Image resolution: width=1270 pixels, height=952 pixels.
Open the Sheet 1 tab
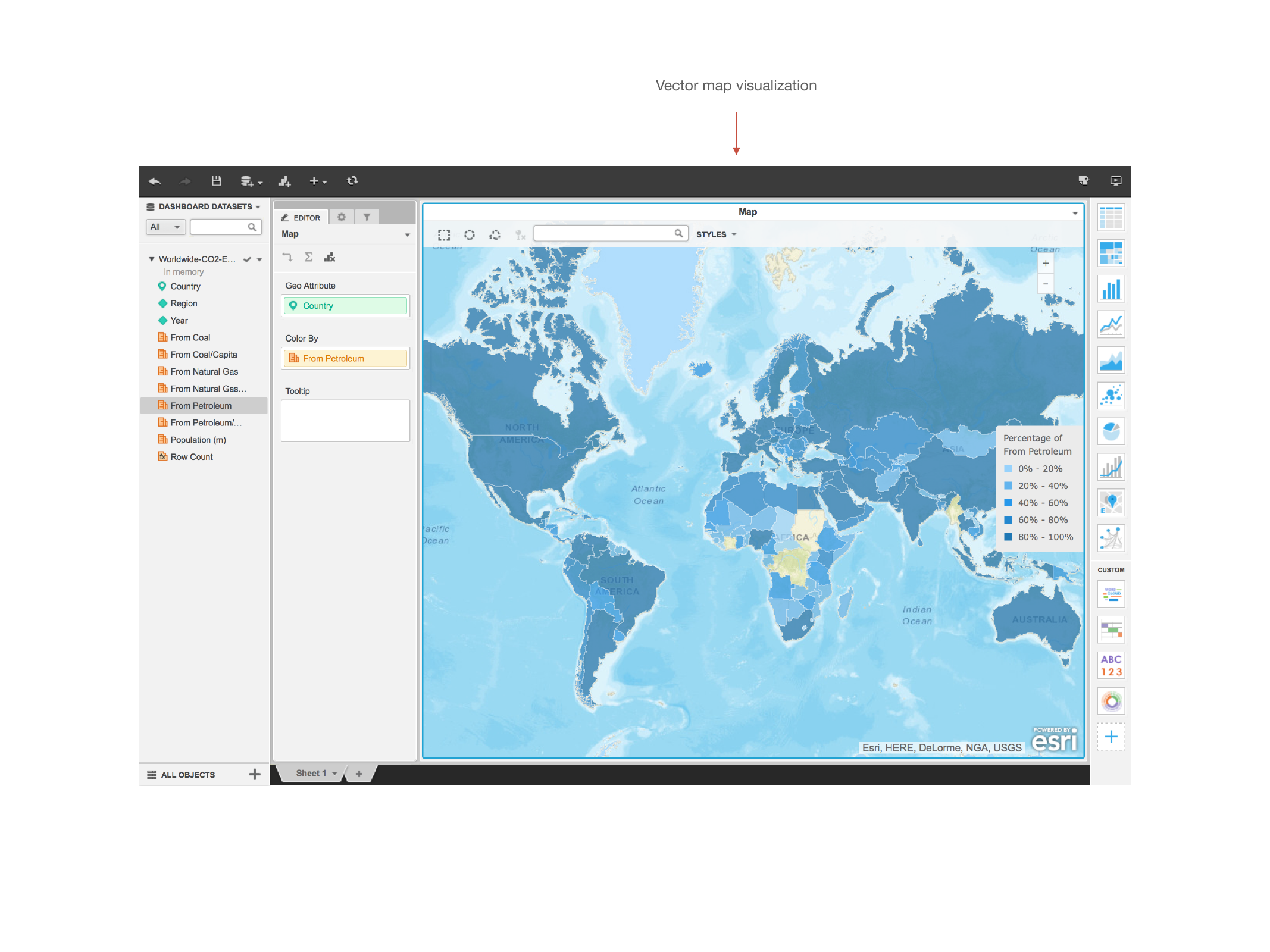pos(311,773)
